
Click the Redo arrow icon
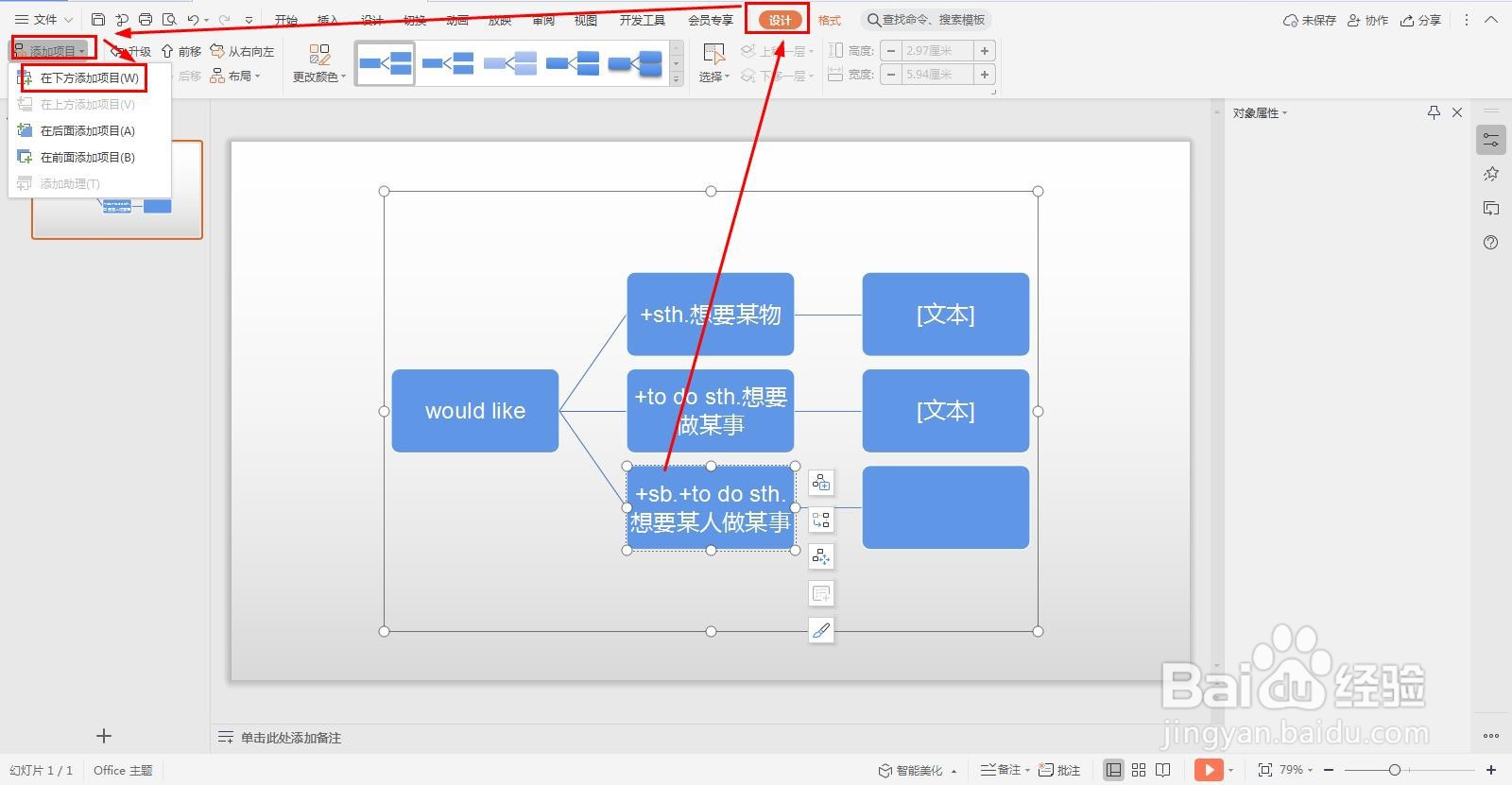224,19
